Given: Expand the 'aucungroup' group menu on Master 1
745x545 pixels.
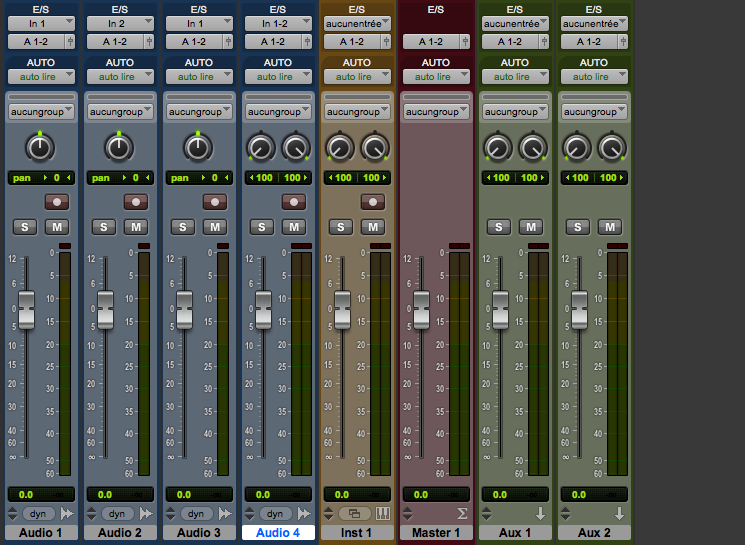Looking at the screenshot, I should click(x=436, y=112).
